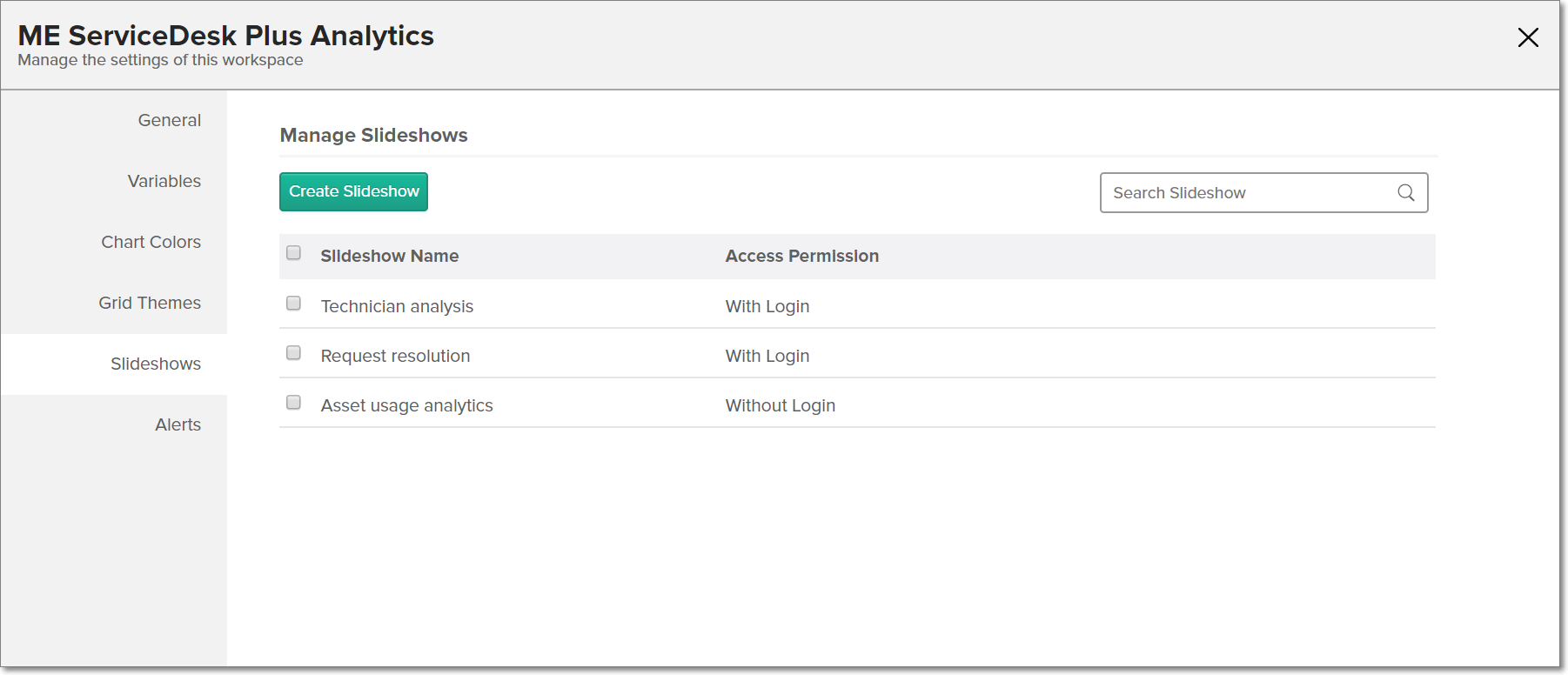Toggle the select-all slideshows checkbox
The width and height of the screenshot is (1568, 675).
click(x=294, y=253)
